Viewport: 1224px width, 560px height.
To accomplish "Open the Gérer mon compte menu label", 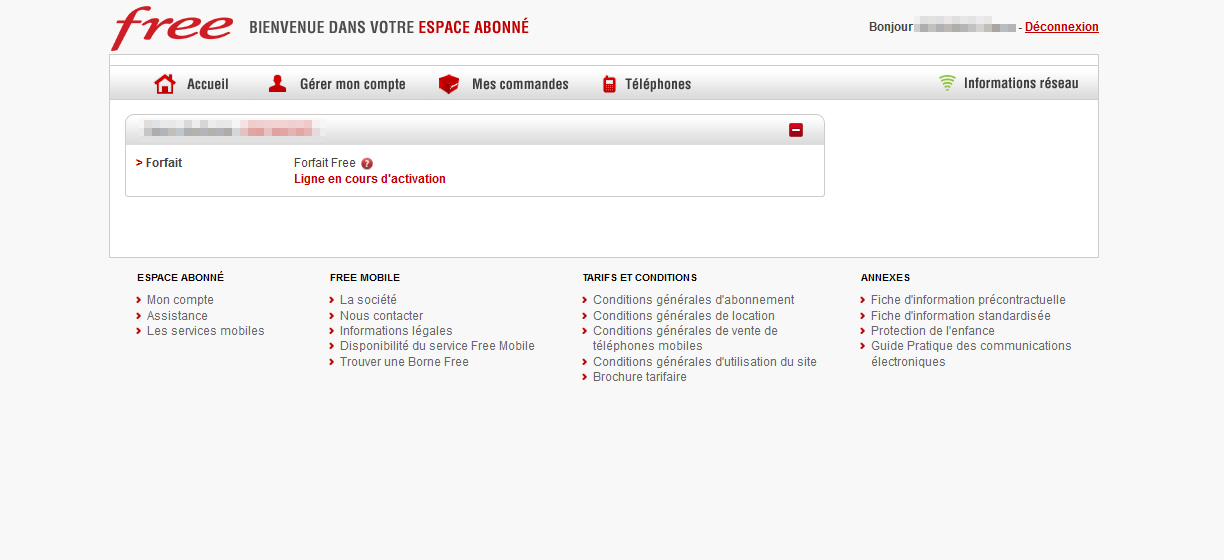I will (353, 84).
